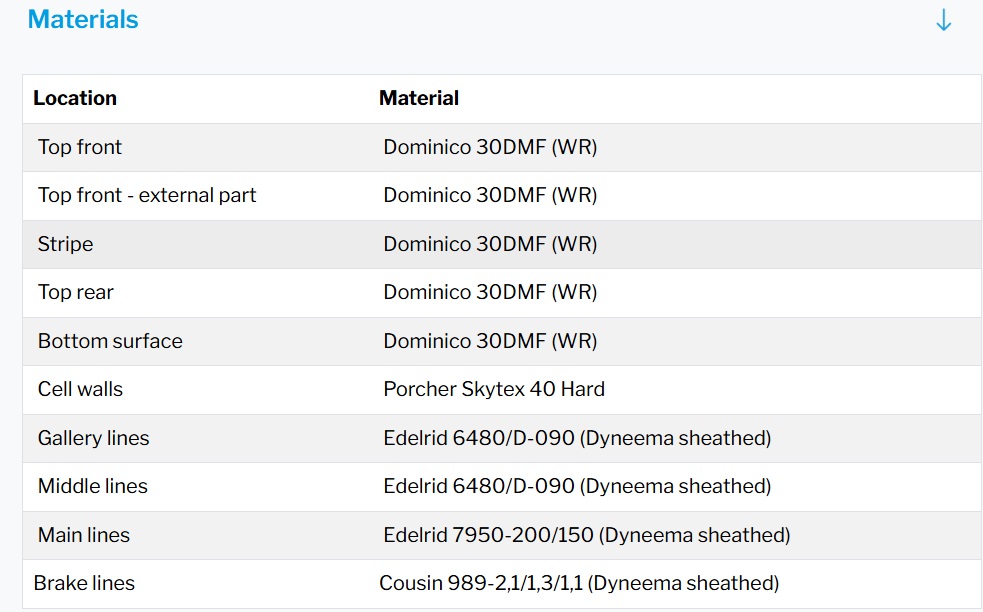Click the Location column header
The image size is (983, 612).
75,98
